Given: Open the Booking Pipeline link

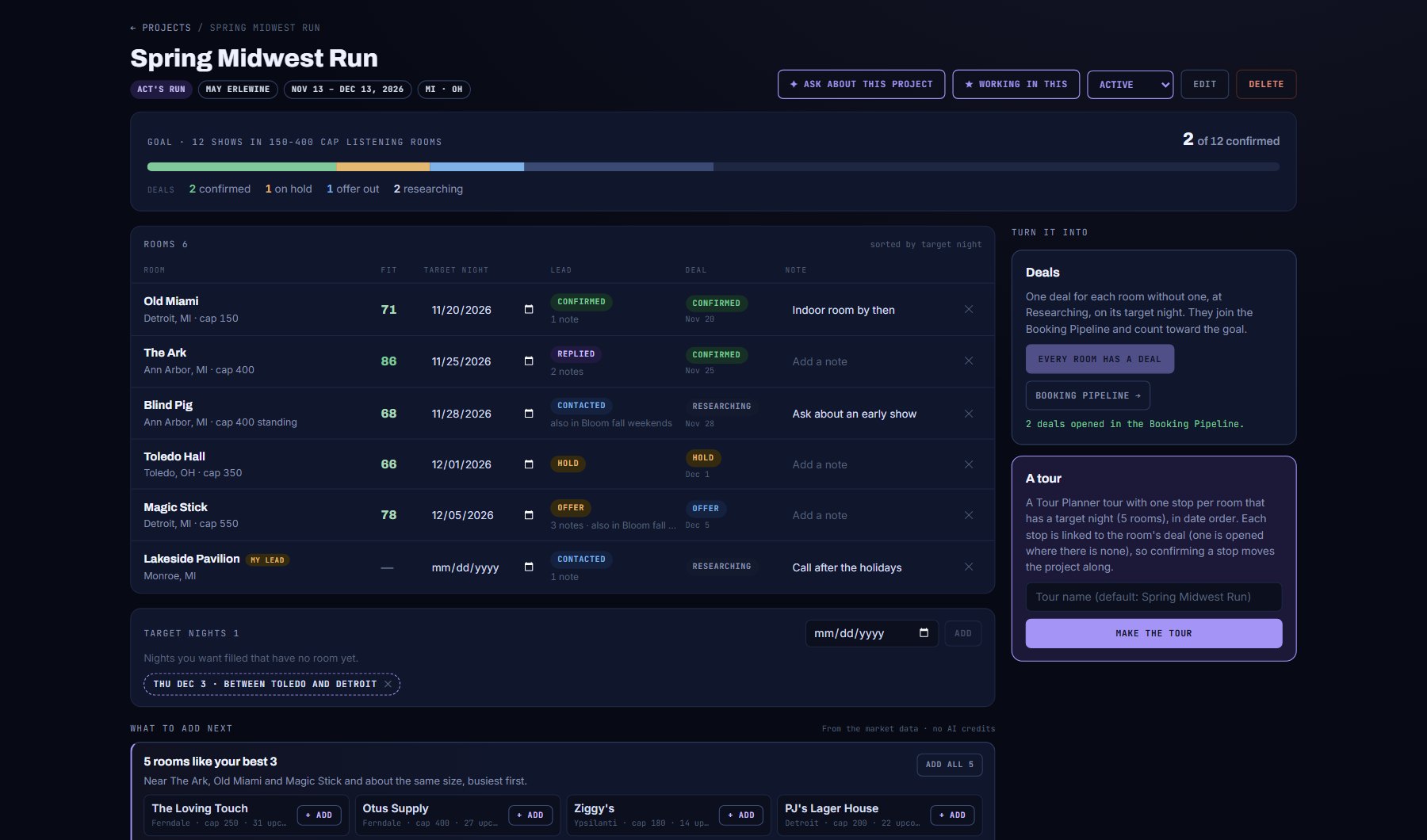Looking at the screenshot, I should [x=1088, y=395].
